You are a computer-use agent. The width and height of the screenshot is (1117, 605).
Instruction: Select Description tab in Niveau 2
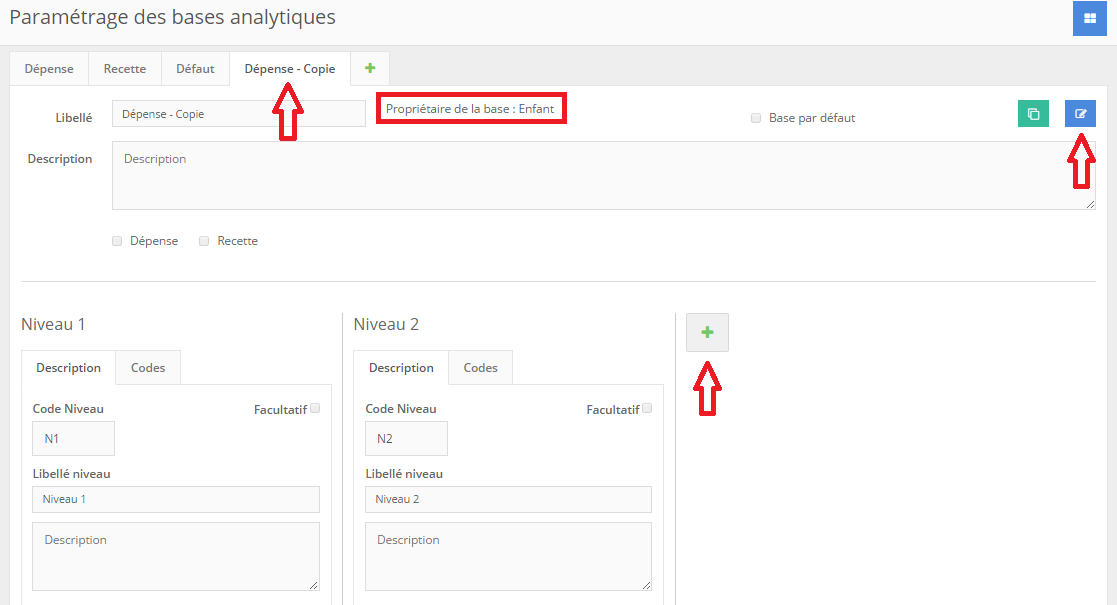(401, 368)
